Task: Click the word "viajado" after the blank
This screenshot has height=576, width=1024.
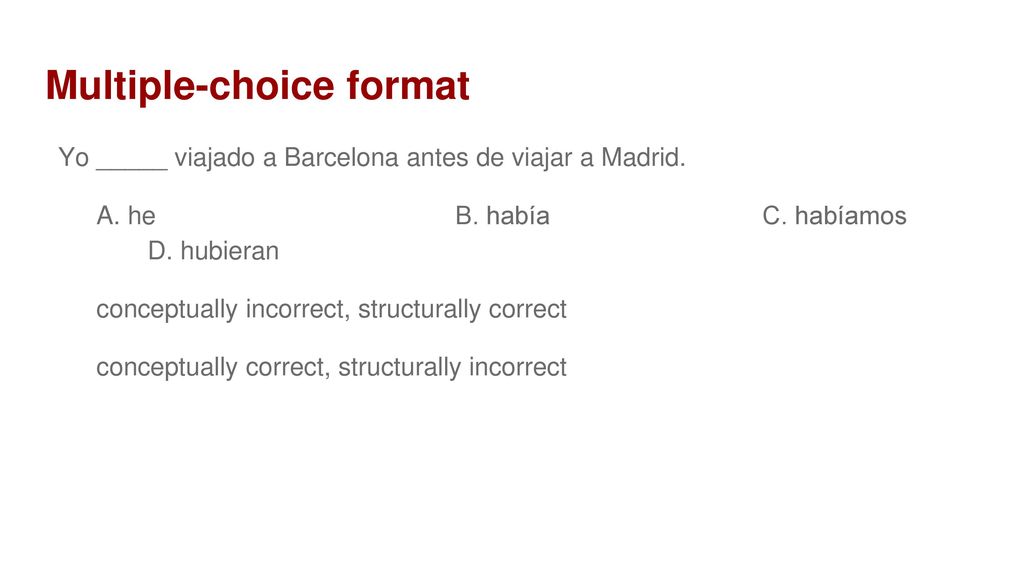Action: point(214,159)
